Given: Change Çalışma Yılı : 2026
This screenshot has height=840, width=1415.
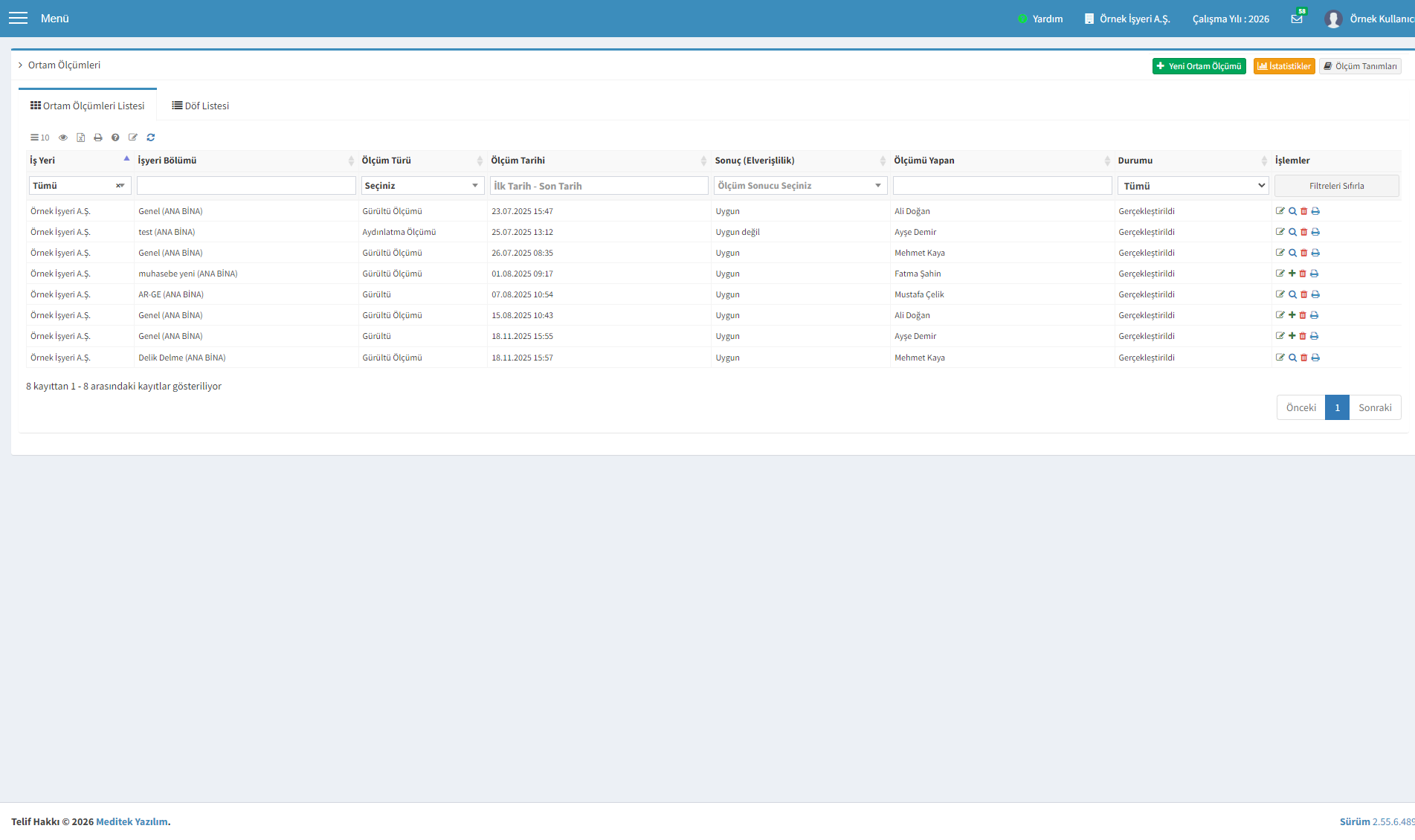Looking at the screenshot, I should point(1231,19).
